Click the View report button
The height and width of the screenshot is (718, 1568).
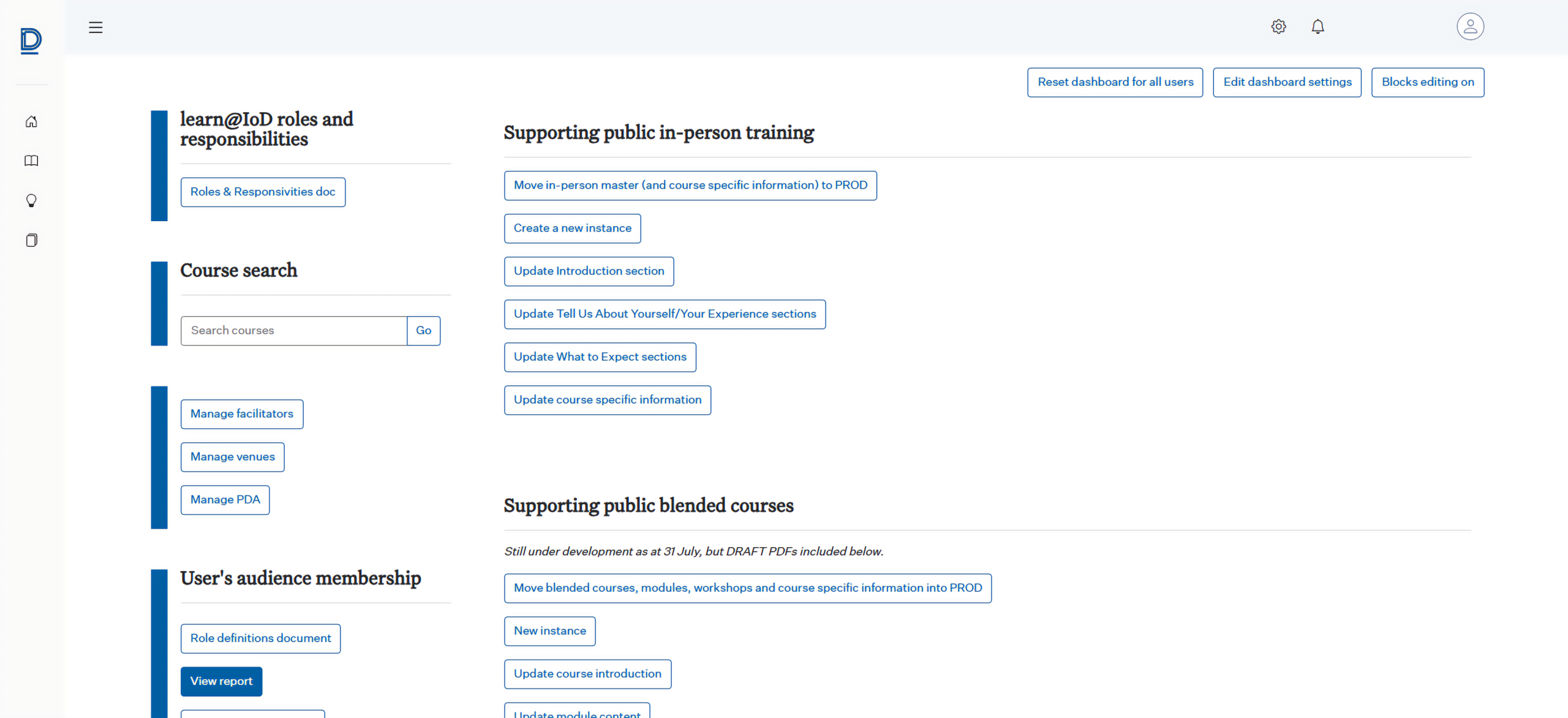221,681
